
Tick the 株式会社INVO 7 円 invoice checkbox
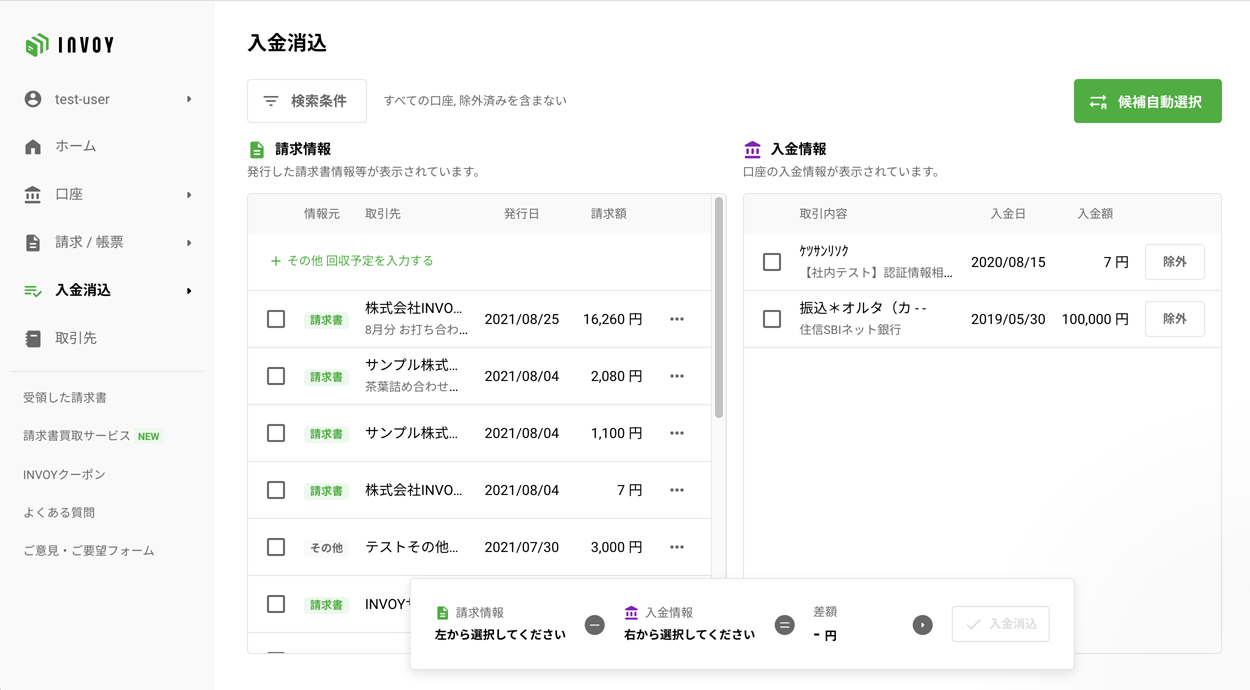pos(276,490)
